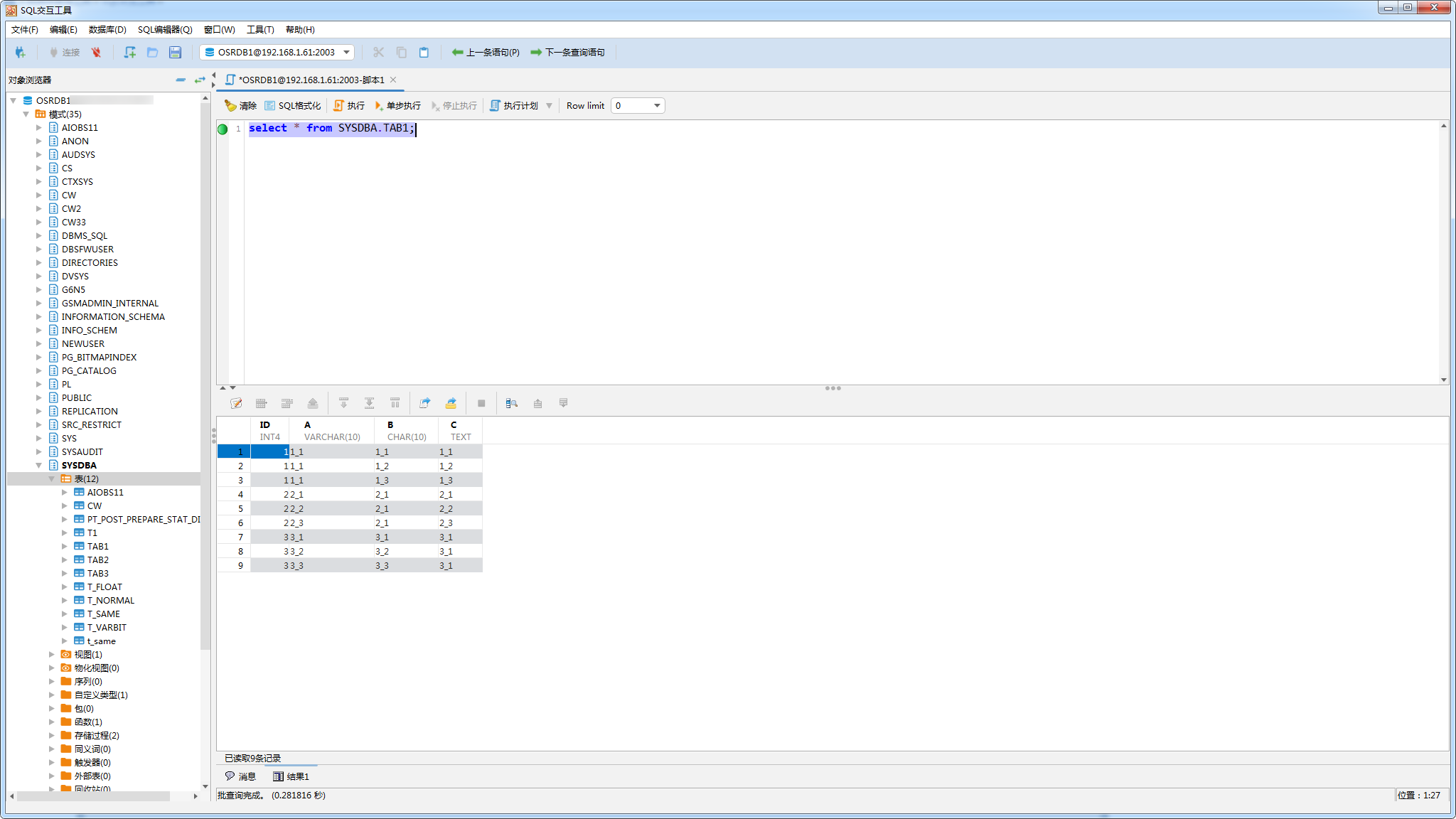Click the new connection plug icon
This screenshot has height=819, width=1456.
(x=20, y=52)
